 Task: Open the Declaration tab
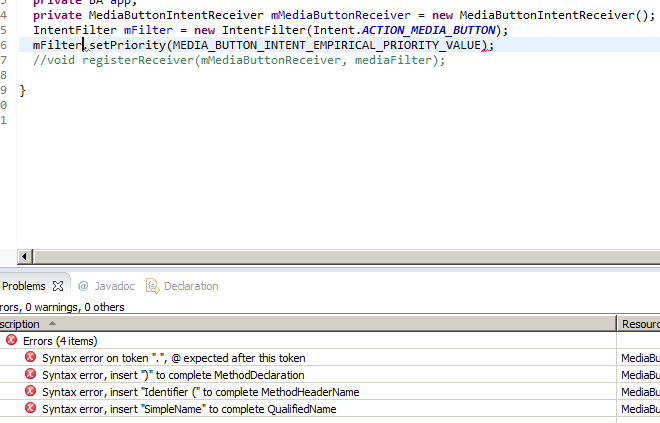(190, 286)
